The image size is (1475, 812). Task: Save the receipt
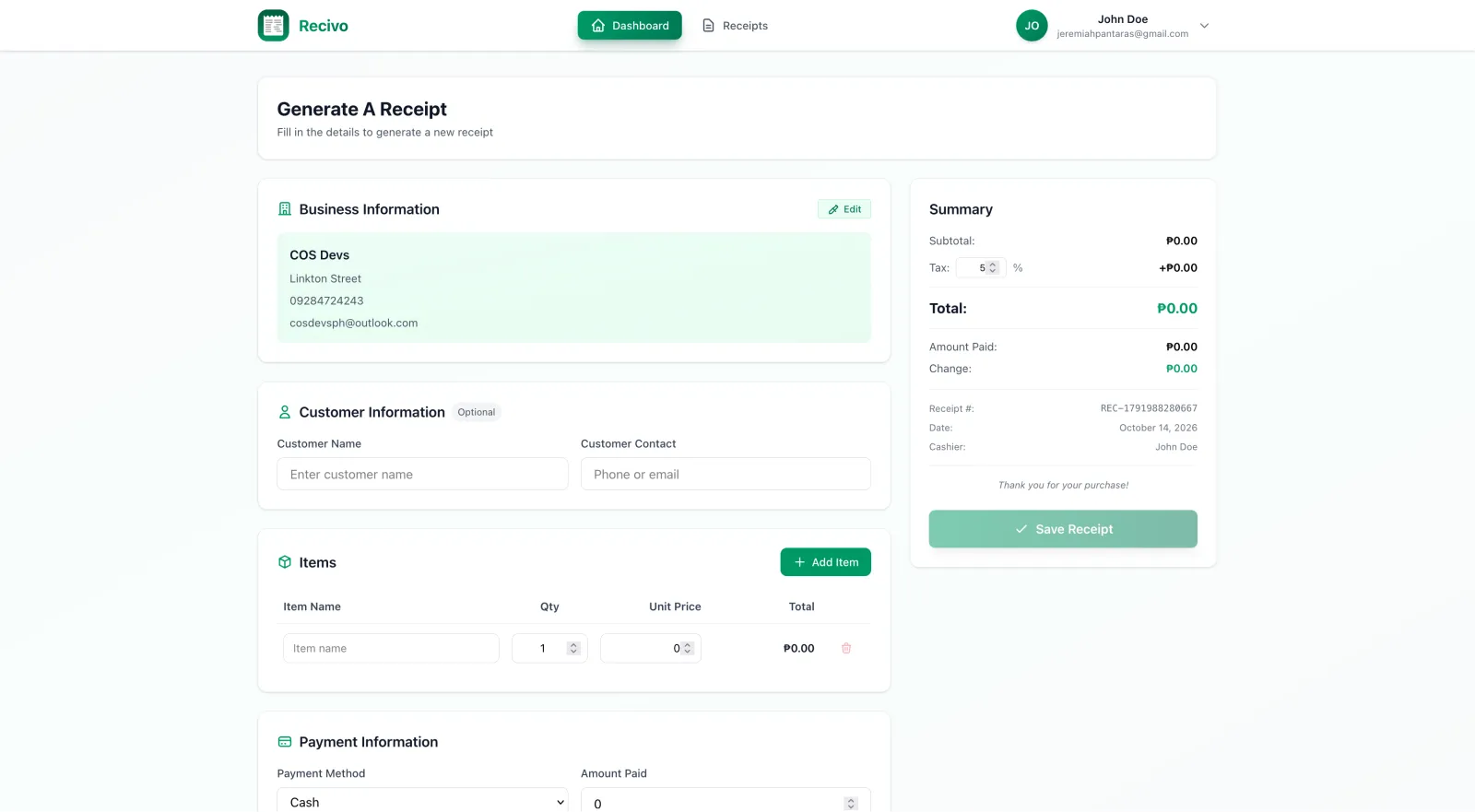click(x=1063, y=529)
